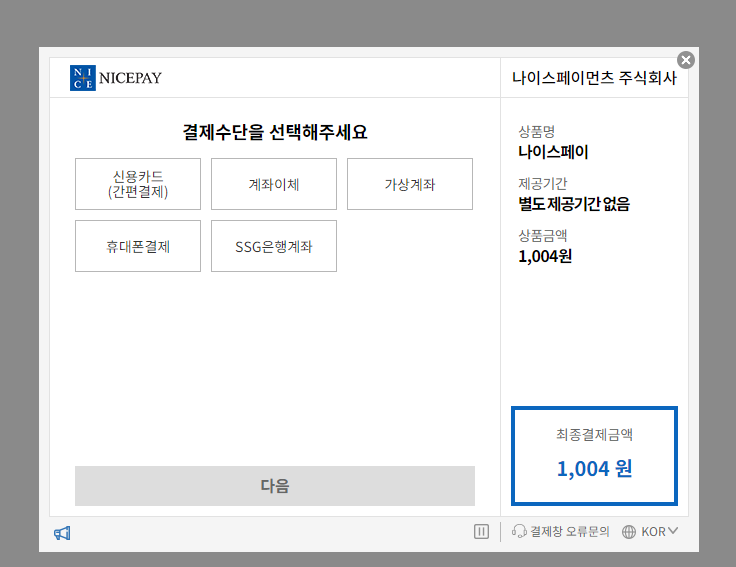Click the headset support icon

pyautogui.click(x=519, y=531)
